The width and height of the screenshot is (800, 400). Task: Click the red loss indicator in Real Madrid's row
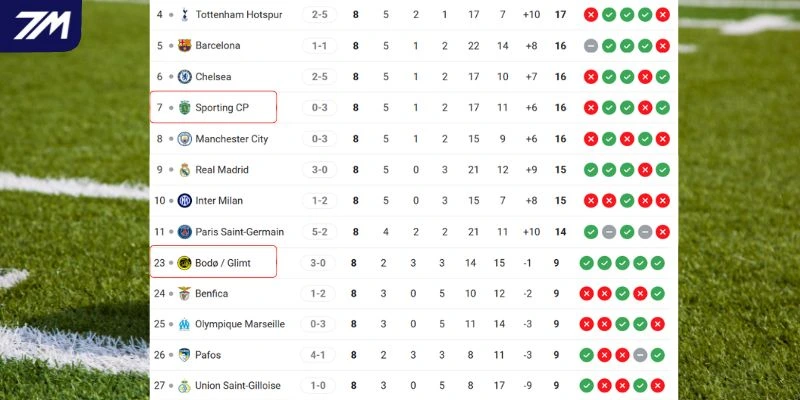(x=644, y=170)
